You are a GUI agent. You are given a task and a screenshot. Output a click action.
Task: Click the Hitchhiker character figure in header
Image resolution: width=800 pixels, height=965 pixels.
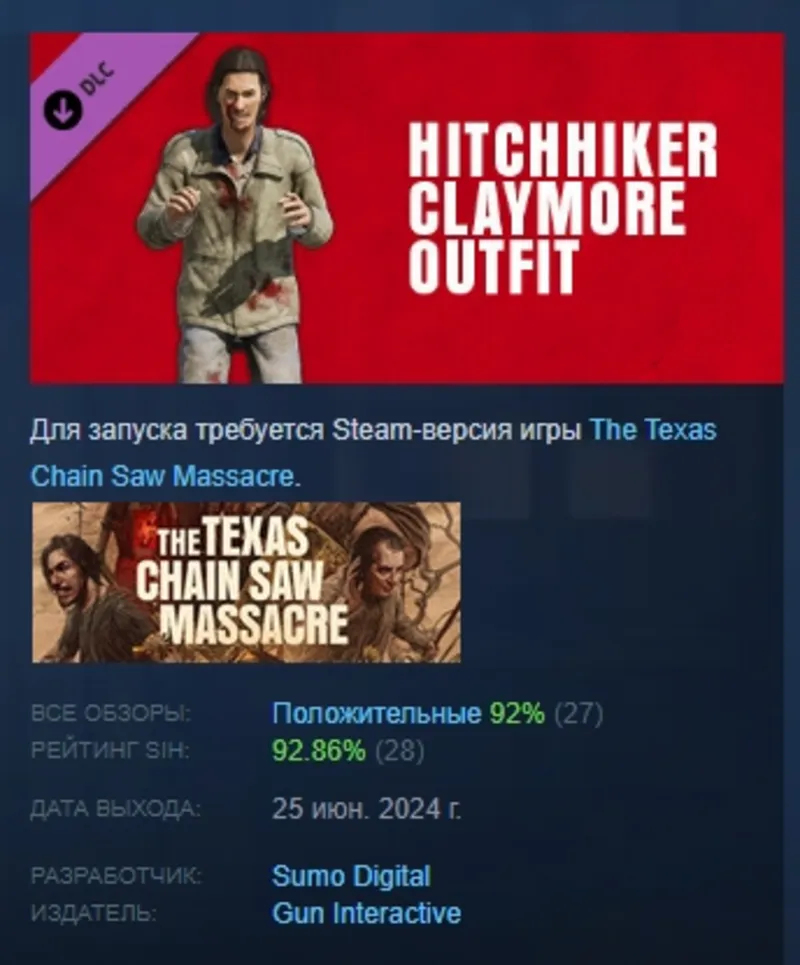click(236, 214)
